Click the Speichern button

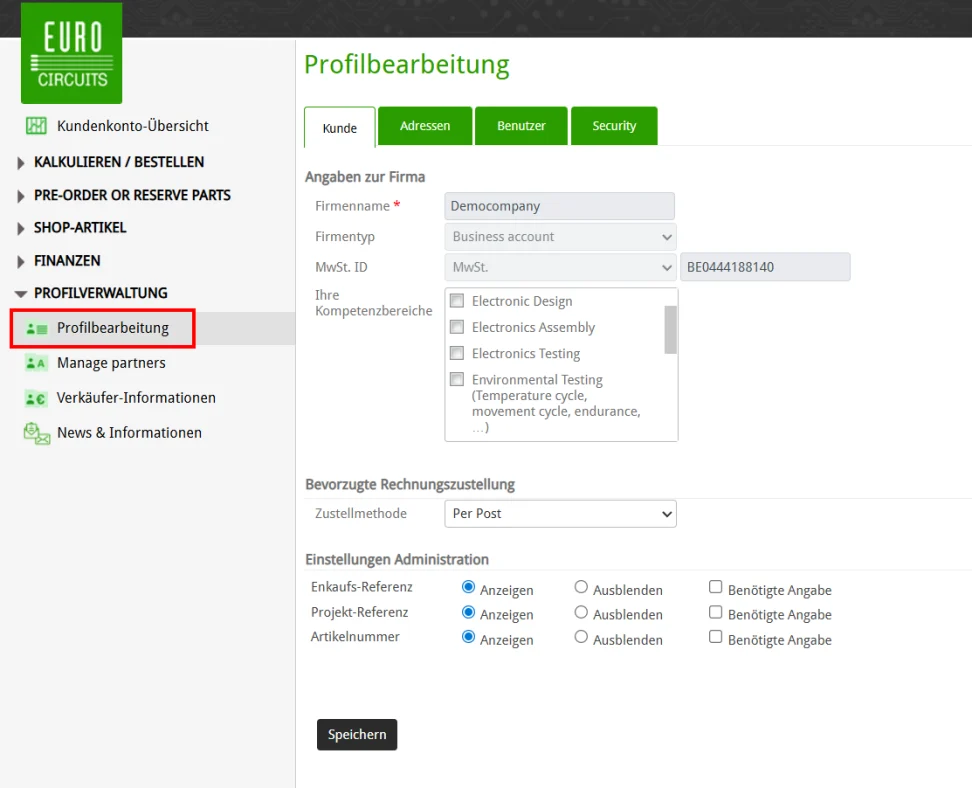coord(356,734)
